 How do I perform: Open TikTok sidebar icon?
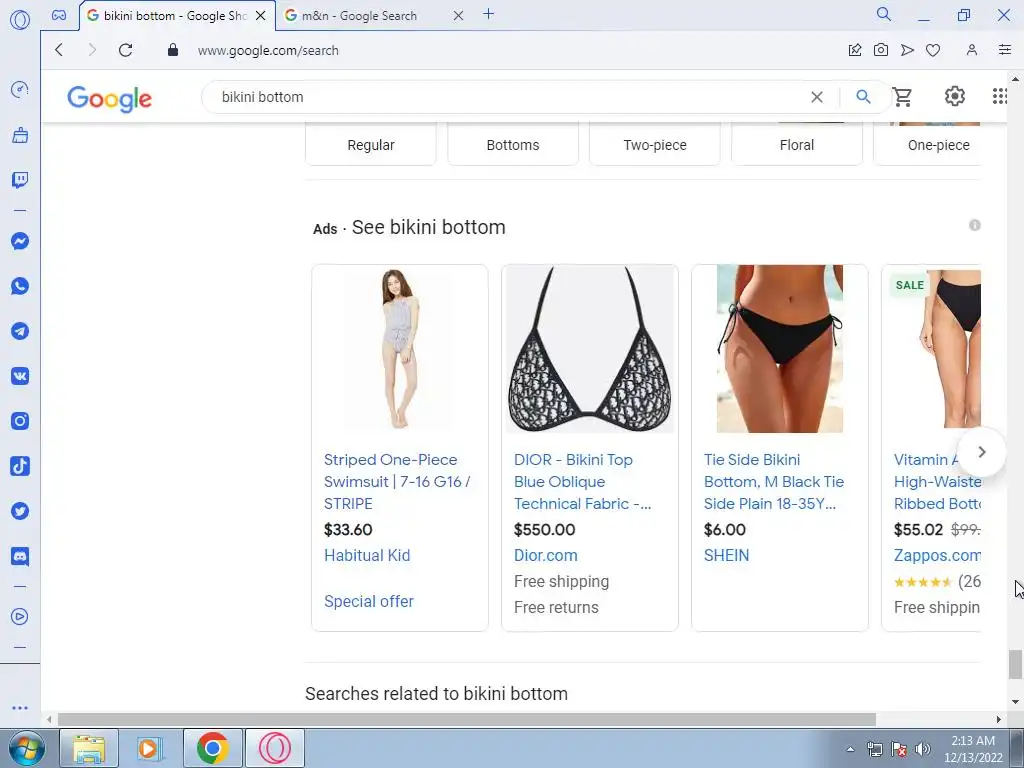[x=20, y=466]
